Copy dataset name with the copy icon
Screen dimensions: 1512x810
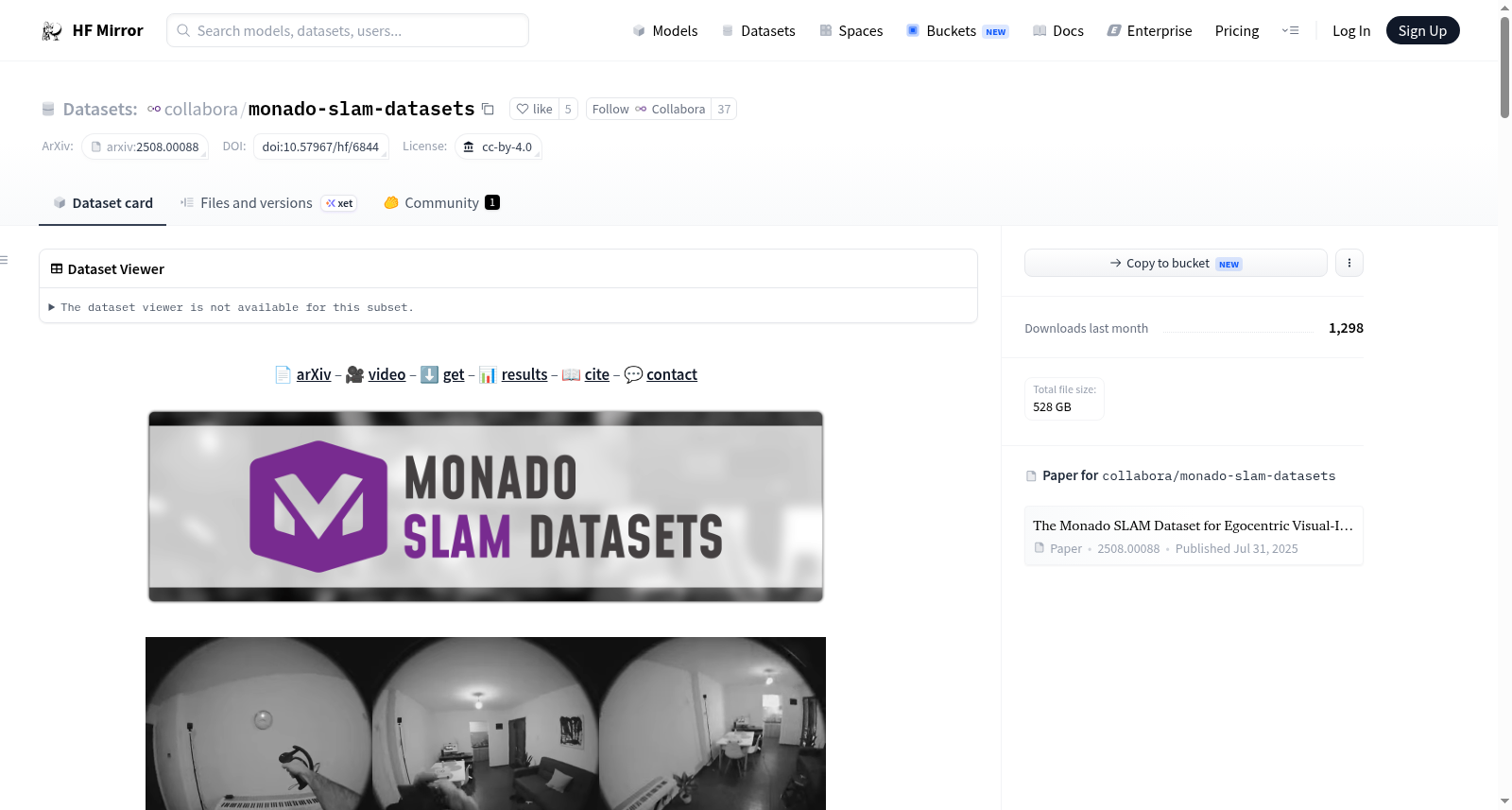488,109
